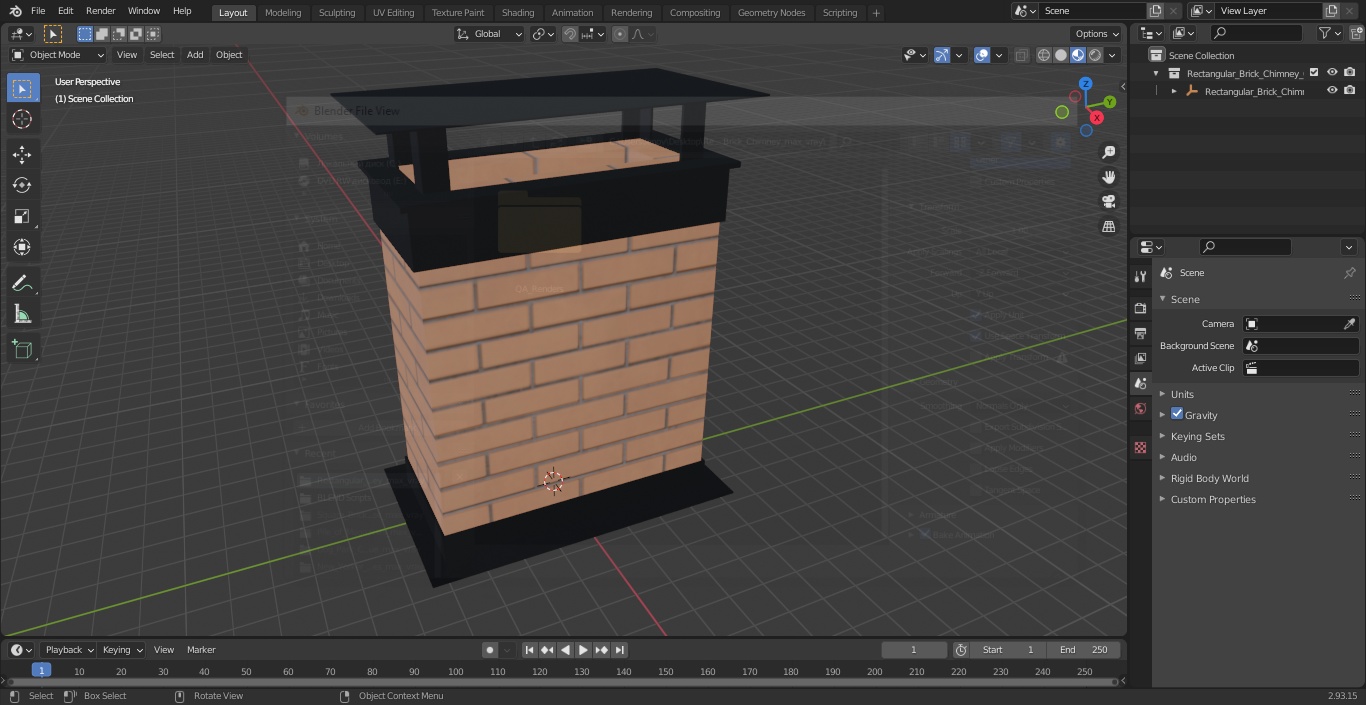This screenshot has height=705, width=1366.
Task: Switch to the Modeling workspace tab
Action: pyautogui.click(x=283, y=12)
